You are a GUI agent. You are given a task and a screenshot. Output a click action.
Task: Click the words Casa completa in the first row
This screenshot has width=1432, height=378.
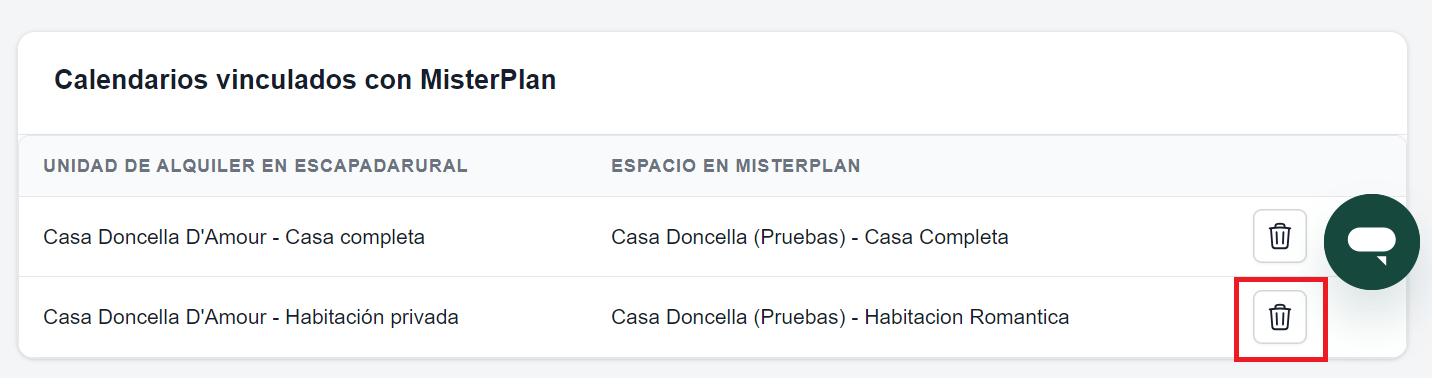356,237
